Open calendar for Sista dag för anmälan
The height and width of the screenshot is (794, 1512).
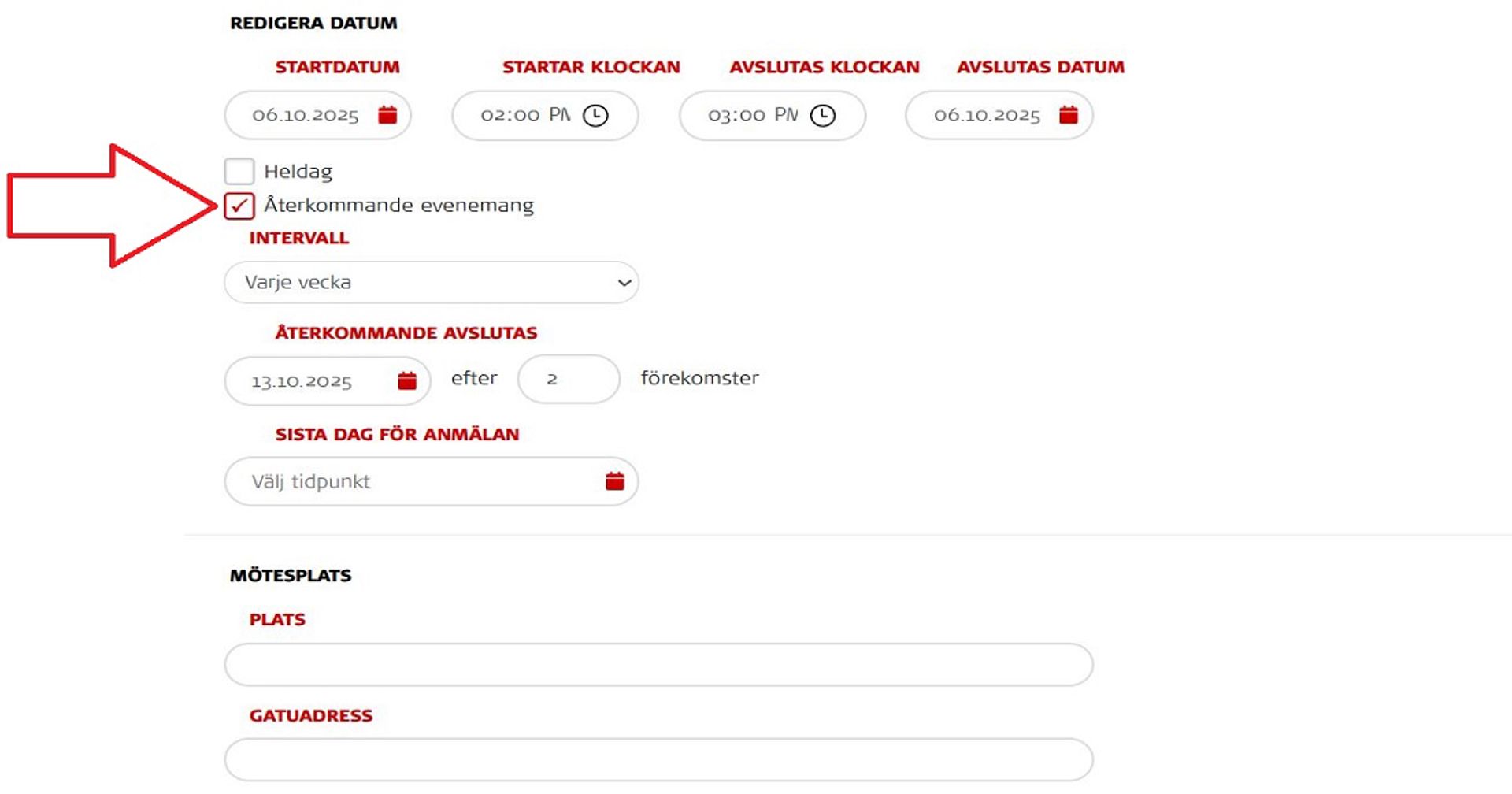[615, 481]
